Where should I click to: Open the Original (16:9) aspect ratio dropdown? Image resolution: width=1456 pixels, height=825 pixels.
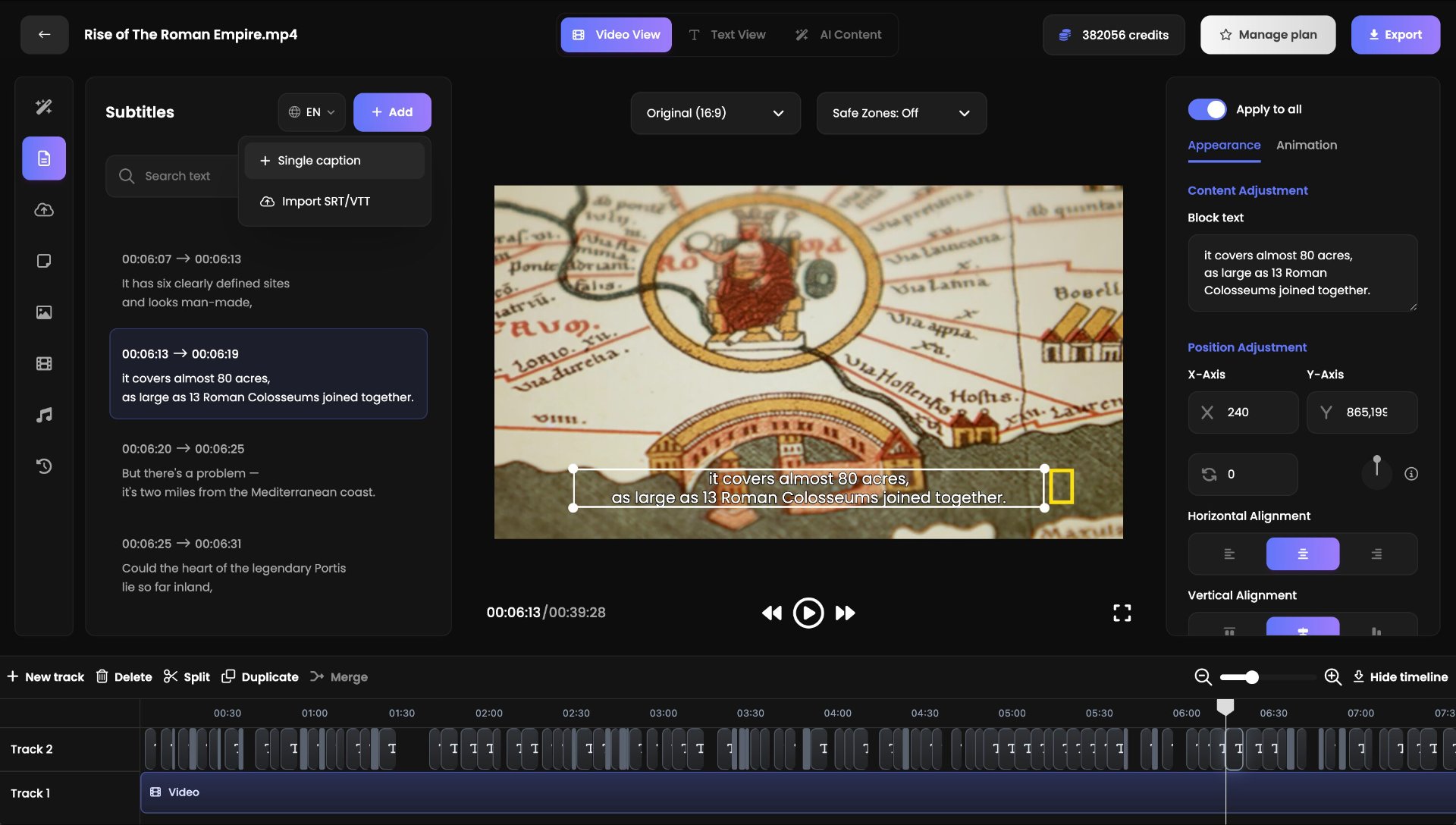coord(715,113)
